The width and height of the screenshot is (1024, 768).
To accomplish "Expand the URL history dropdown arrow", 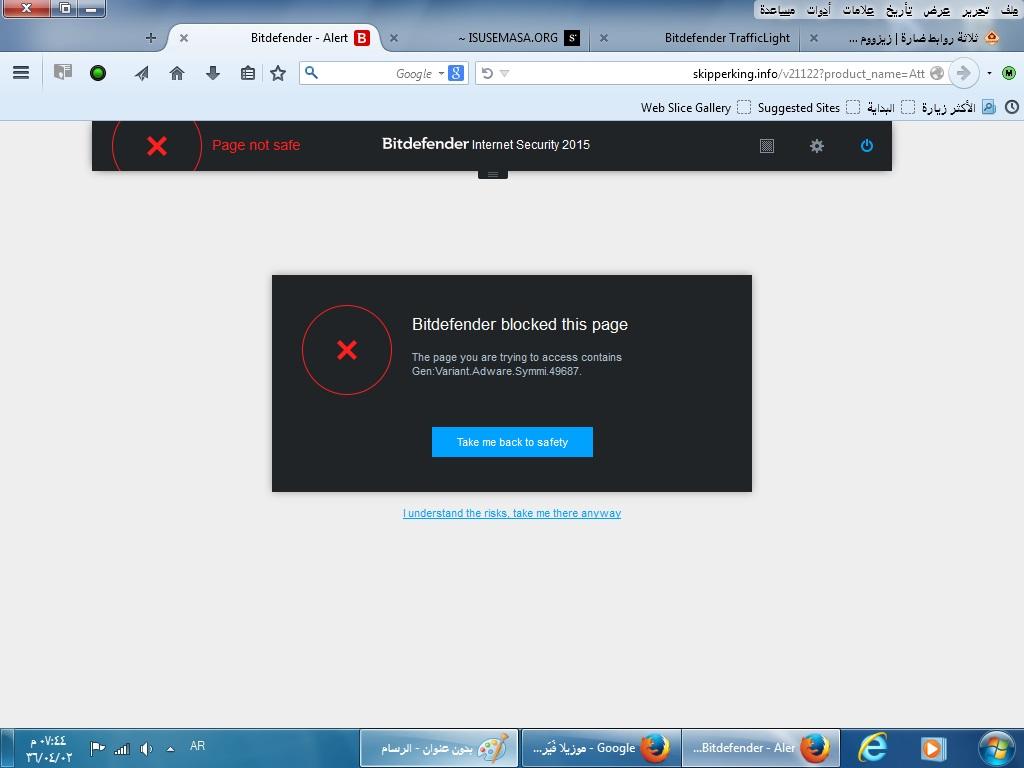I will [x=504, y=73].
